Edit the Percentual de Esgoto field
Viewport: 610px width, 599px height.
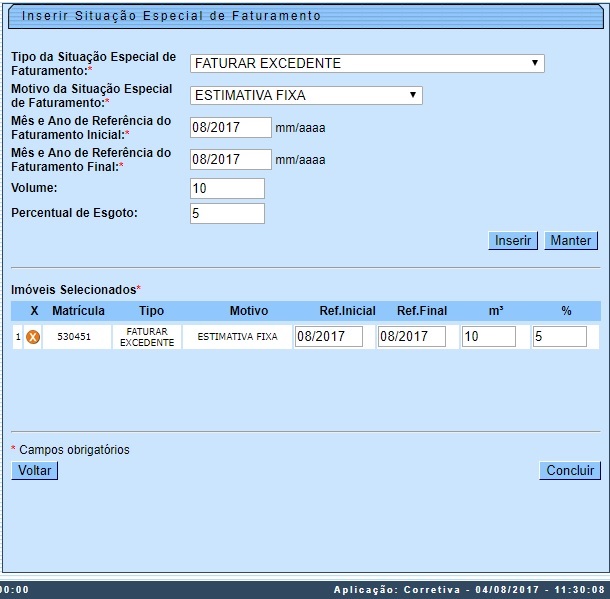point(227,214)
